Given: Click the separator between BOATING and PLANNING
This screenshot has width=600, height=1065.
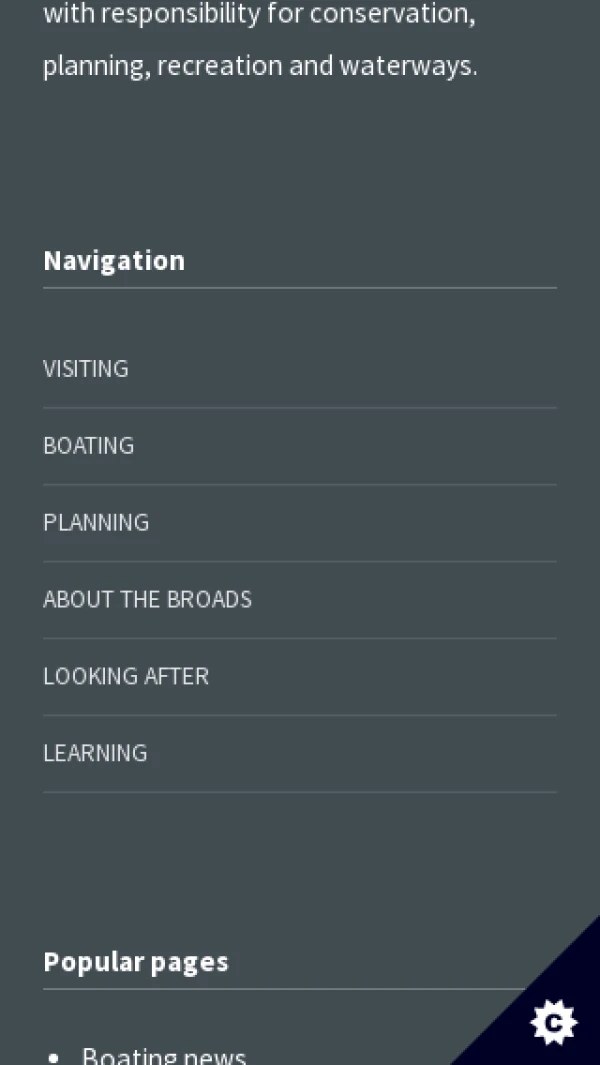Looking at the screenshot, I should (300, 485).
